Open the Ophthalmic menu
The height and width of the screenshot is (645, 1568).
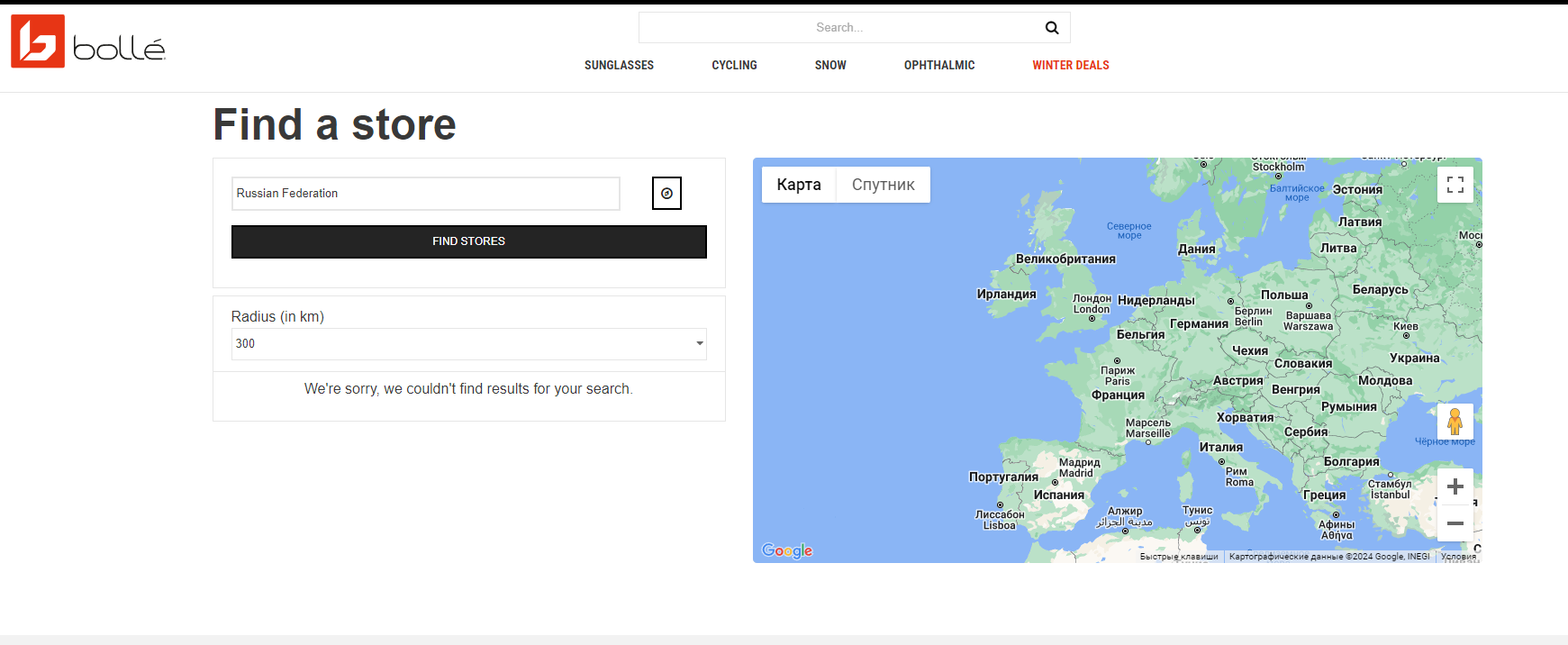click(x=939, y=65)
